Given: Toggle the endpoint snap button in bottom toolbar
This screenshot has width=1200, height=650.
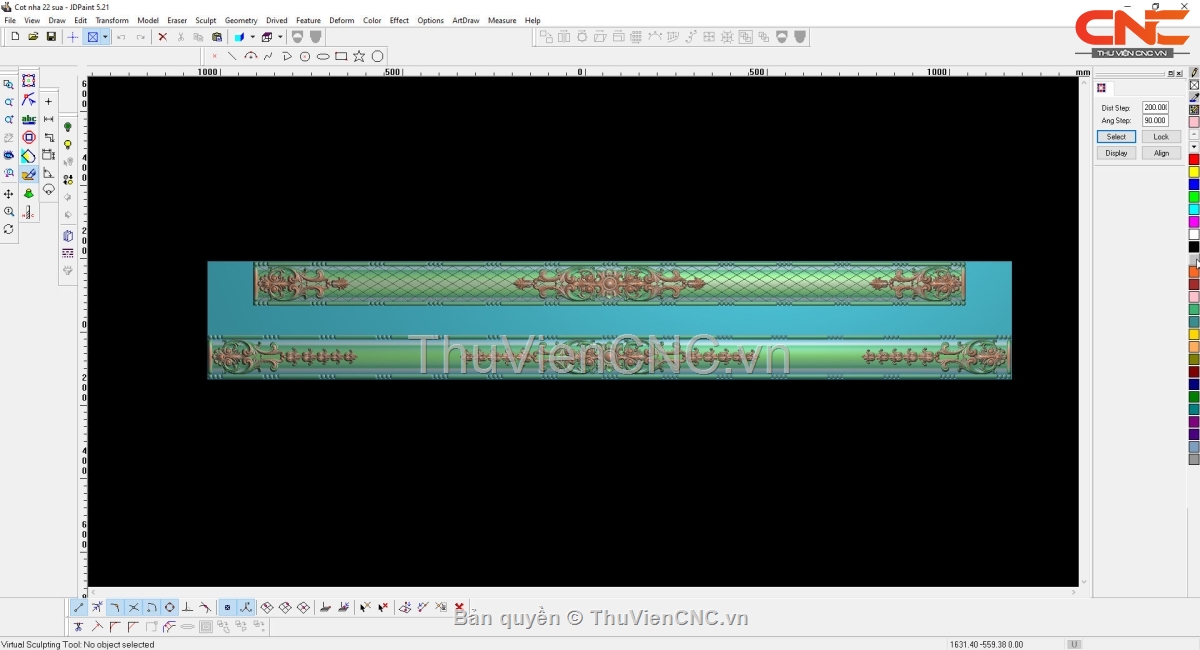Looking at the screenshot, I should (x=79, y=607).
